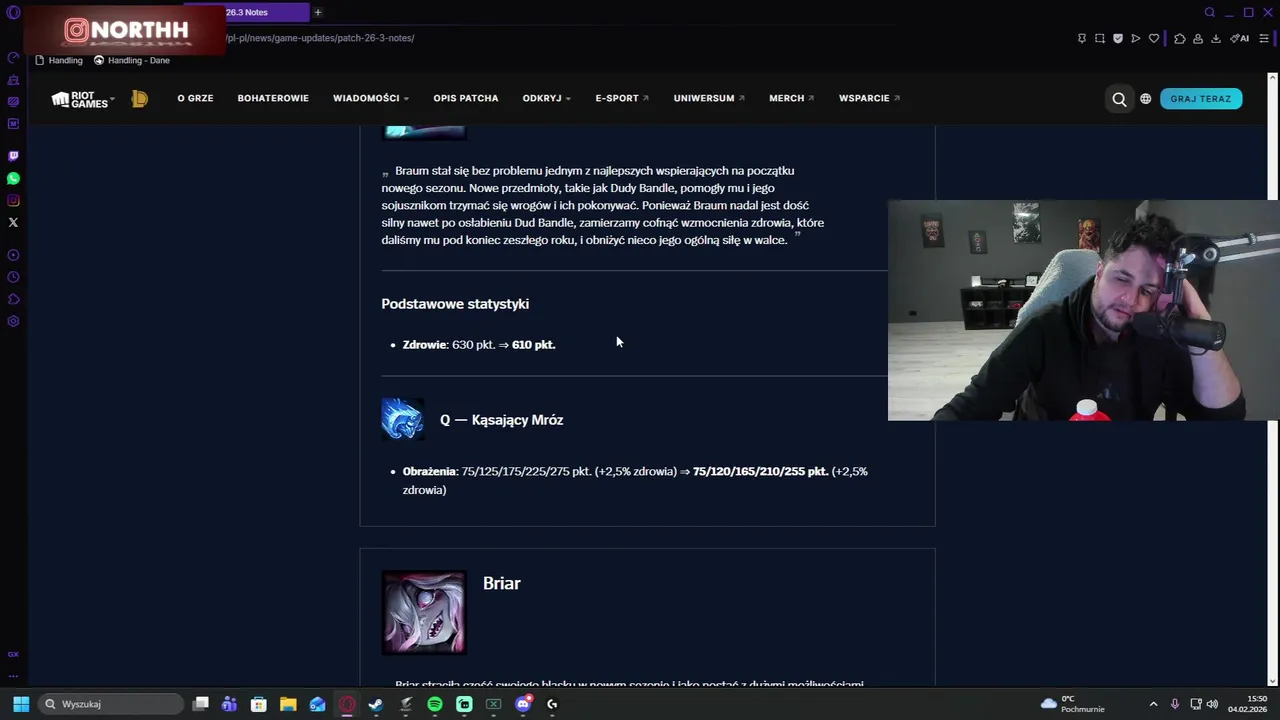Open the WSPARCIE external link
Image resolution: width=1280 pixels, height=720 pixels.
[869, 98]
